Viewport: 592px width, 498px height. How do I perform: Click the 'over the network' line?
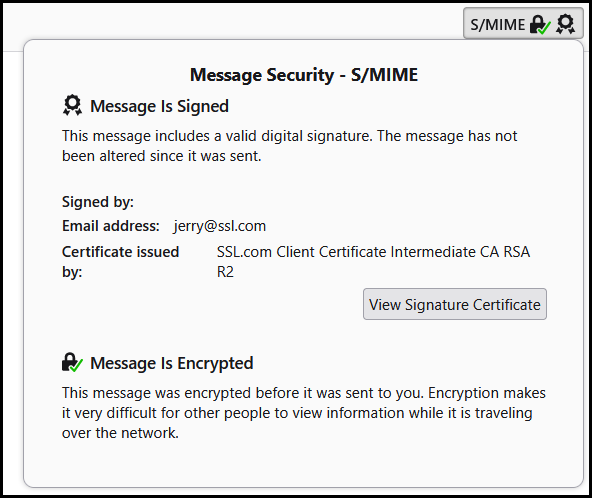pos(120,433)
